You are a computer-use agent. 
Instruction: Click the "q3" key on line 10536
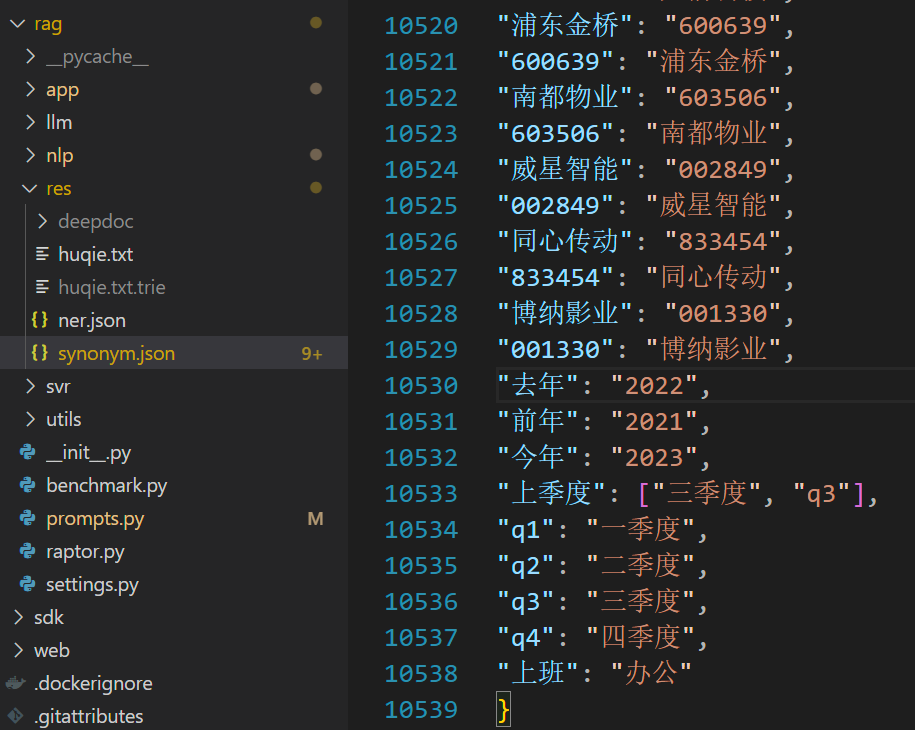pyautogui.click(x=525, y=602)
